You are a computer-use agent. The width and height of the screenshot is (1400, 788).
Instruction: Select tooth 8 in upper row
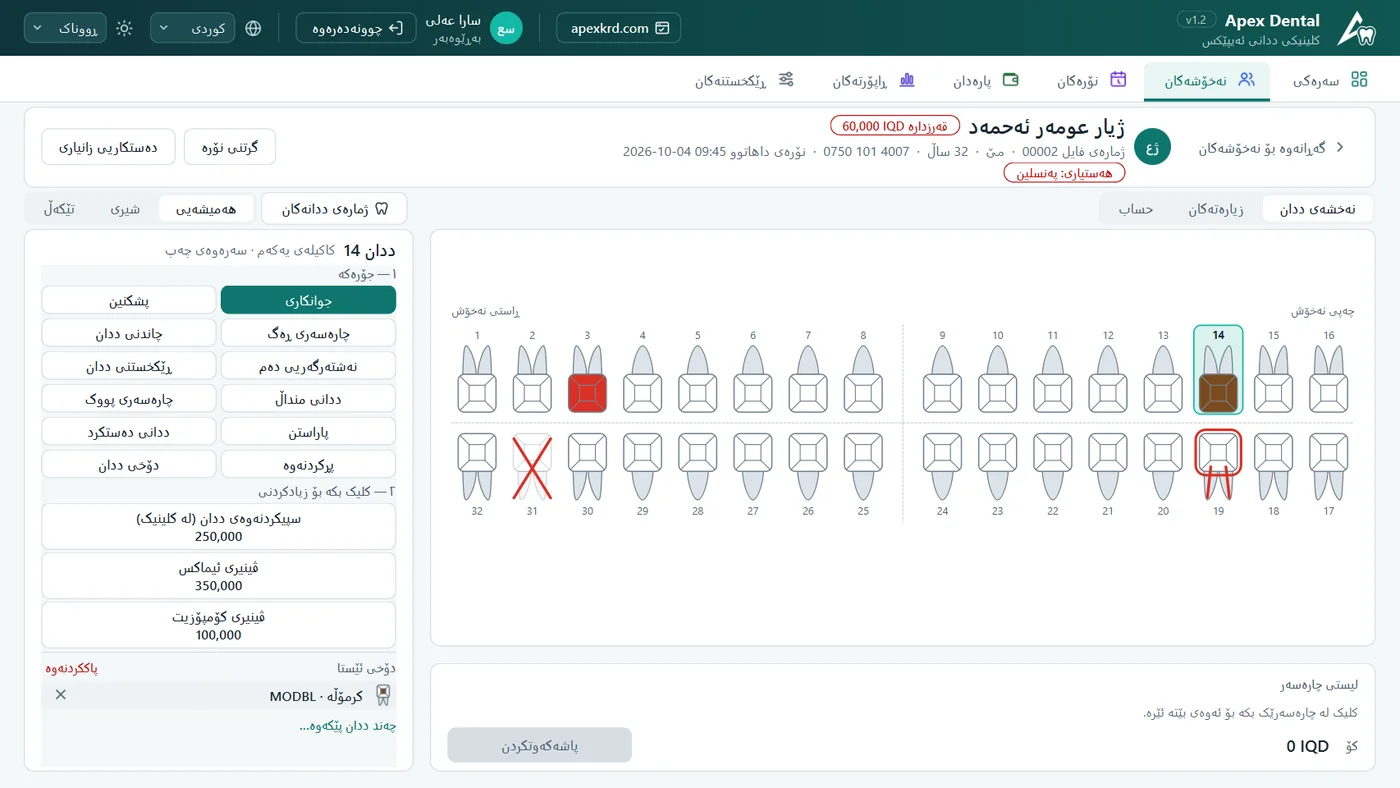click(x=863, y=379)
